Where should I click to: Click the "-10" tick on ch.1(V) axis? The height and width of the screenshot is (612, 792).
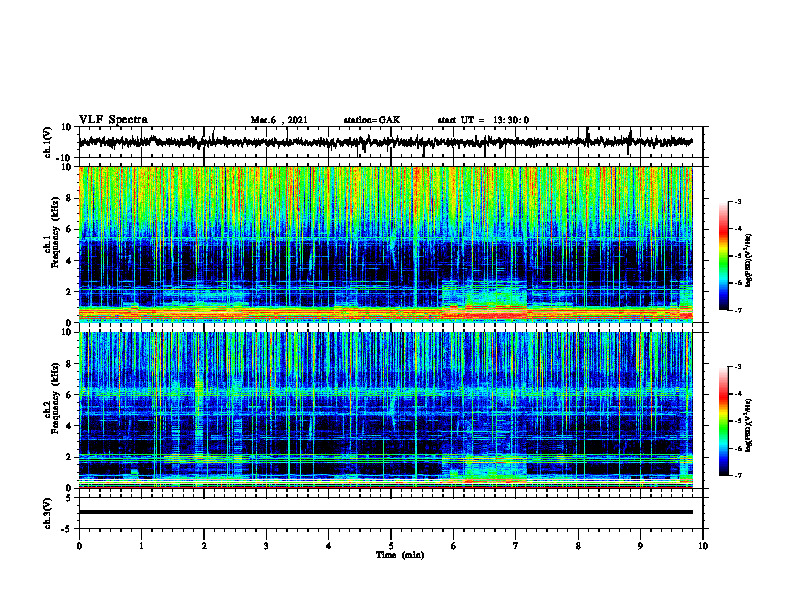coord(65,158)
